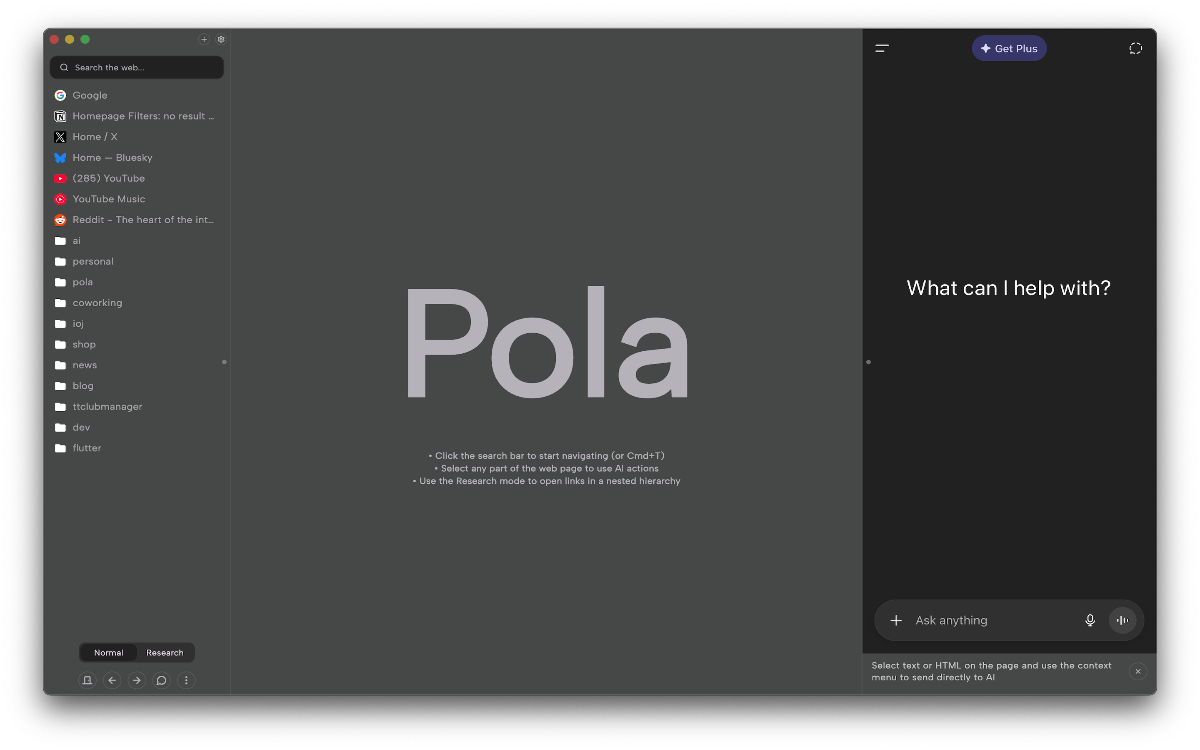Start a temporary chat with dashed circle icon
1200x750 pixels.
(x=1136, y=48)
